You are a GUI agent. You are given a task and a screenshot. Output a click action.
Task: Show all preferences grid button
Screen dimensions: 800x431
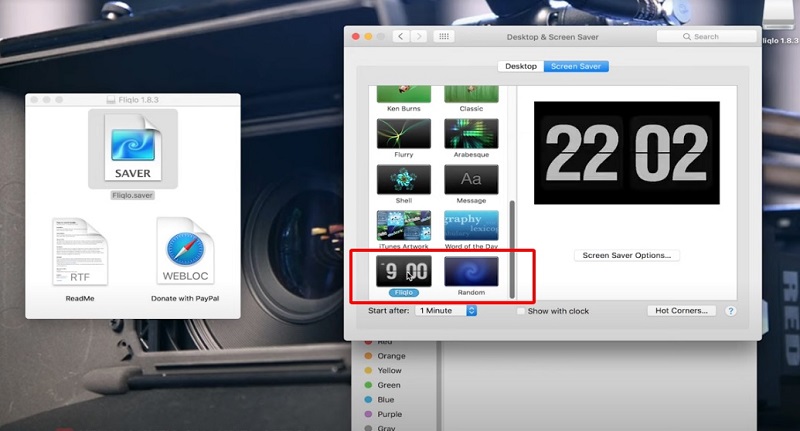[444, 37]
